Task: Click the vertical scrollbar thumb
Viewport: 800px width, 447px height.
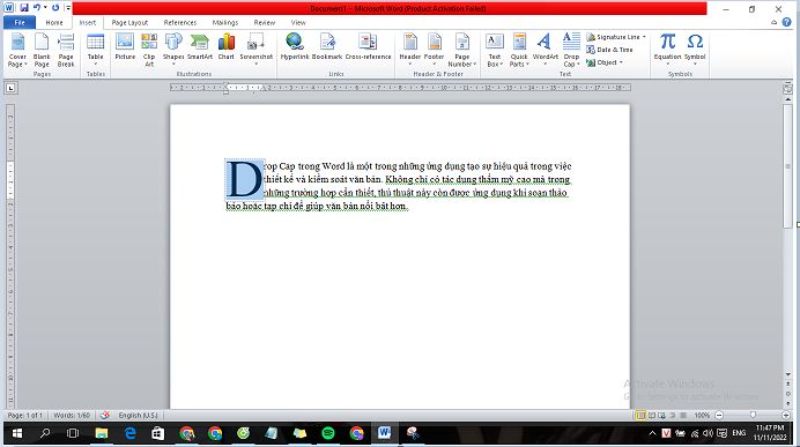Action: click(x=788, y=167)
